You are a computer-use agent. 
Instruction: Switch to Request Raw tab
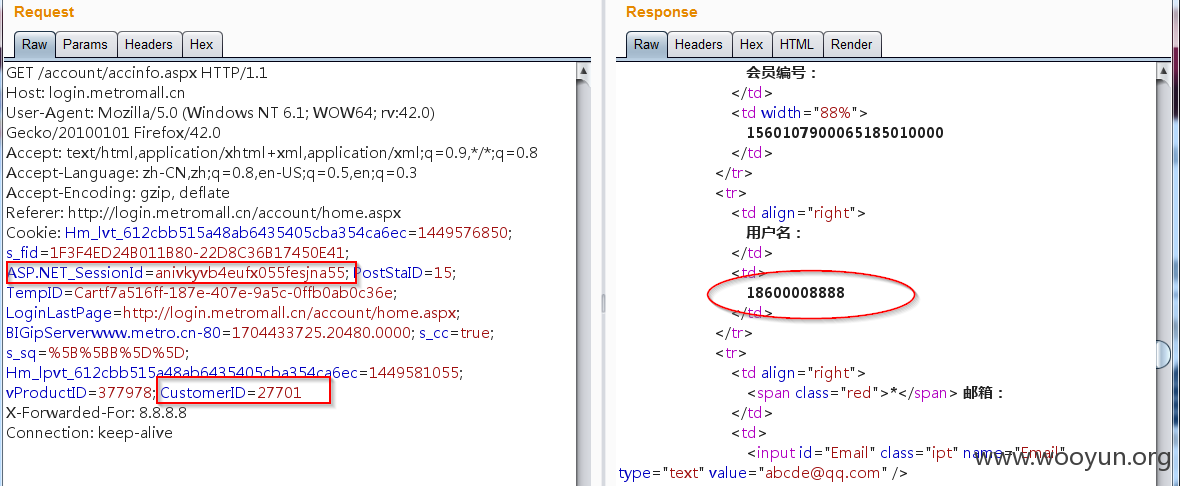tap(35, 44)
